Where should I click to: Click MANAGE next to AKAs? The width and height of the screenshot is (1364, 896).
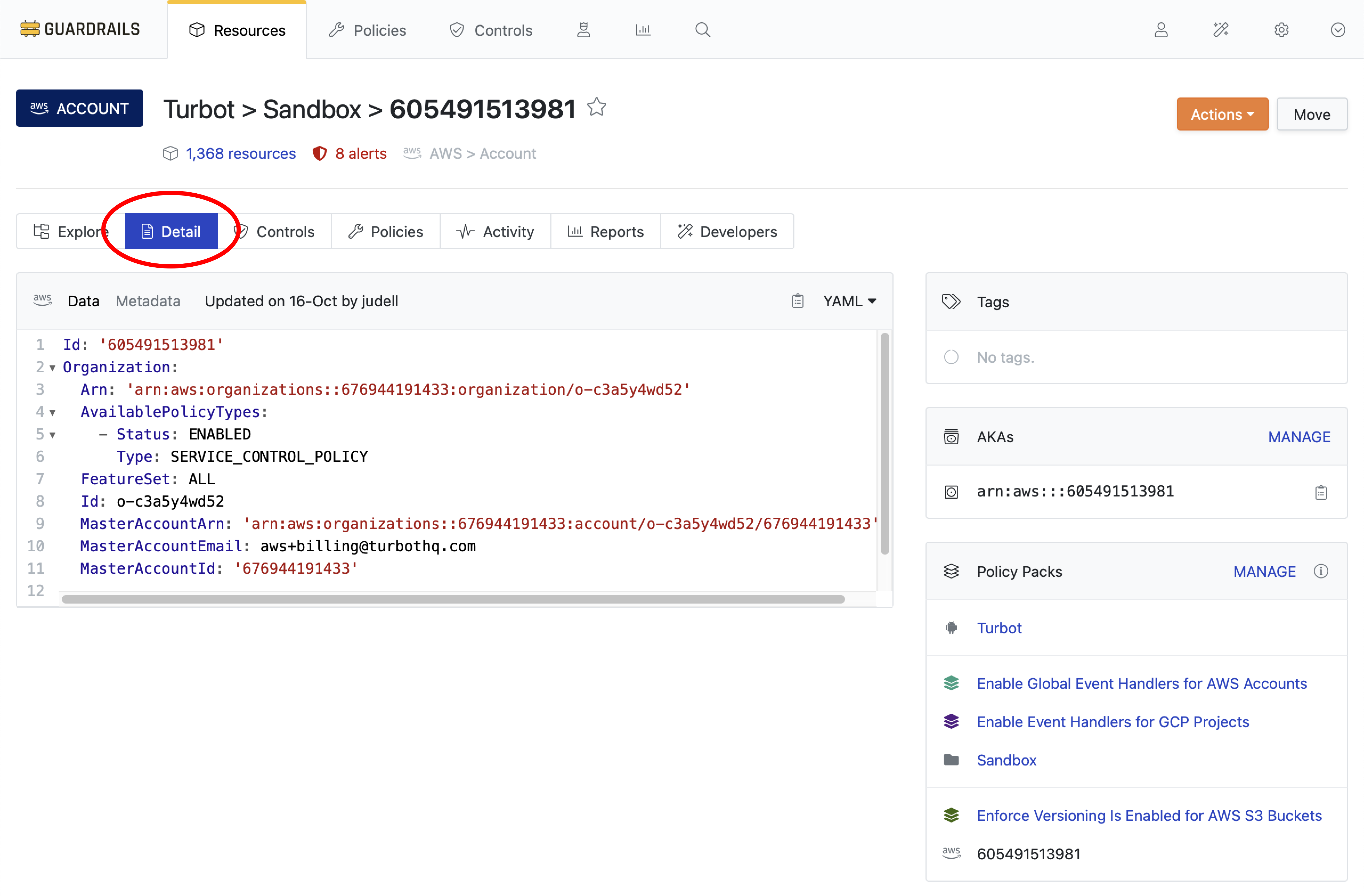coord(1299,437)
